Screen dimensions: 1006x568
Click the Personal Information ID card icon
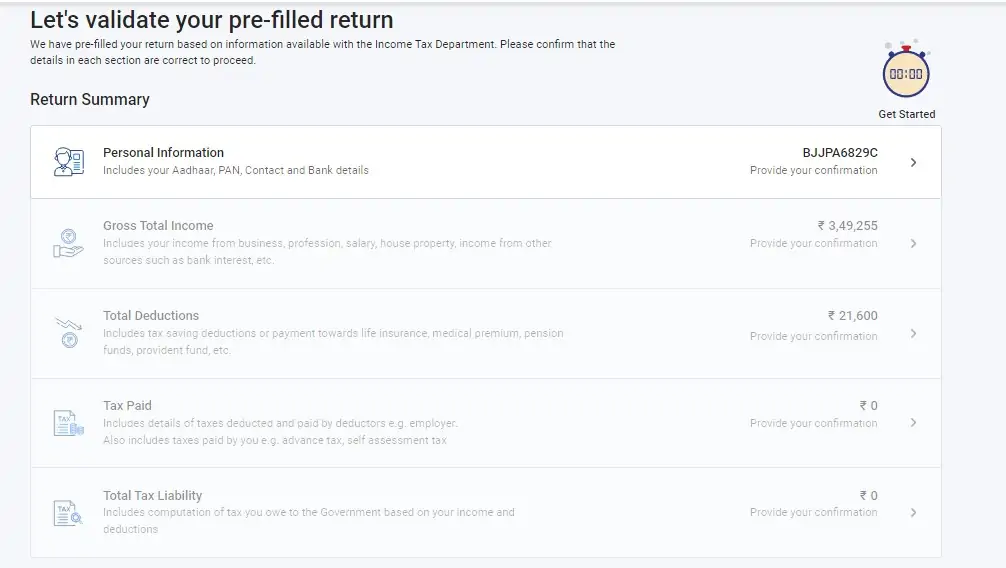pos(69,162)
